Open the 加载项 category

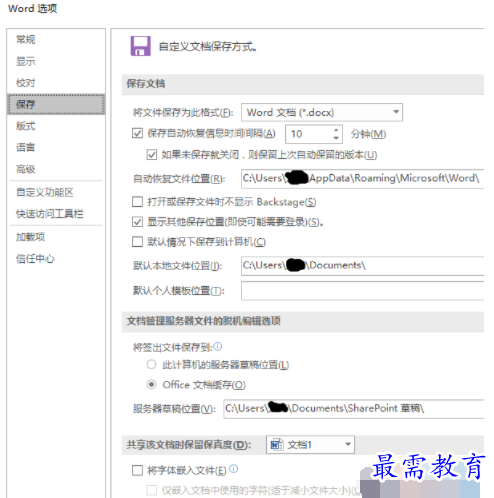(30, 237)
